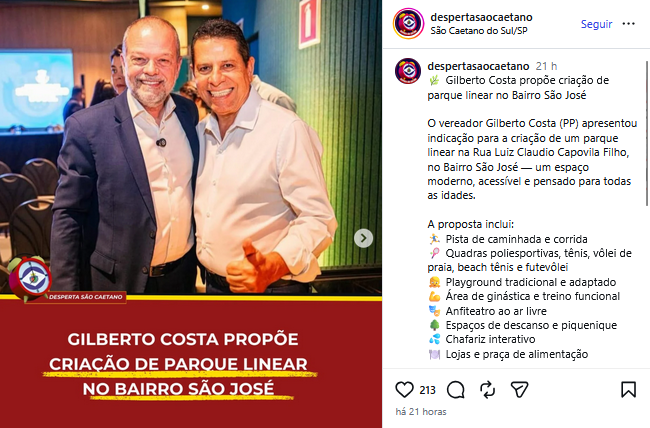This screenshot has height=428, width=650.
Task: Click the caption author avatar icon
Action: click(x=408, y=71)
